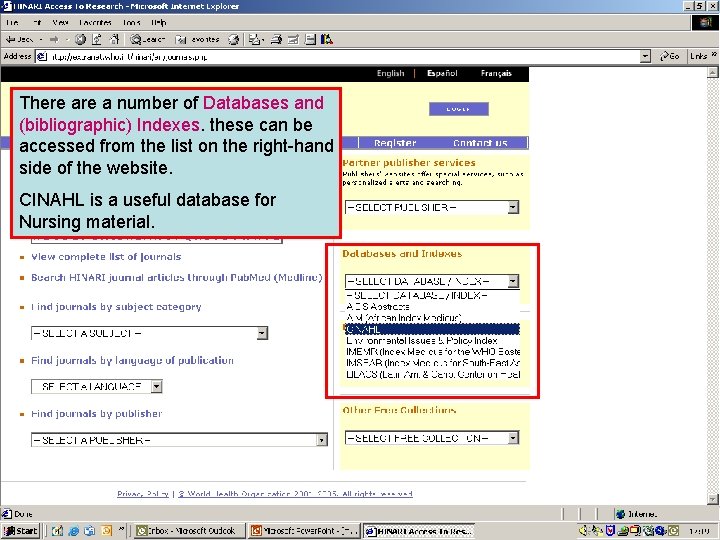This screenshot has height=540, width=720.
Task: Open the Register tab
Action: tap(395, 143)
